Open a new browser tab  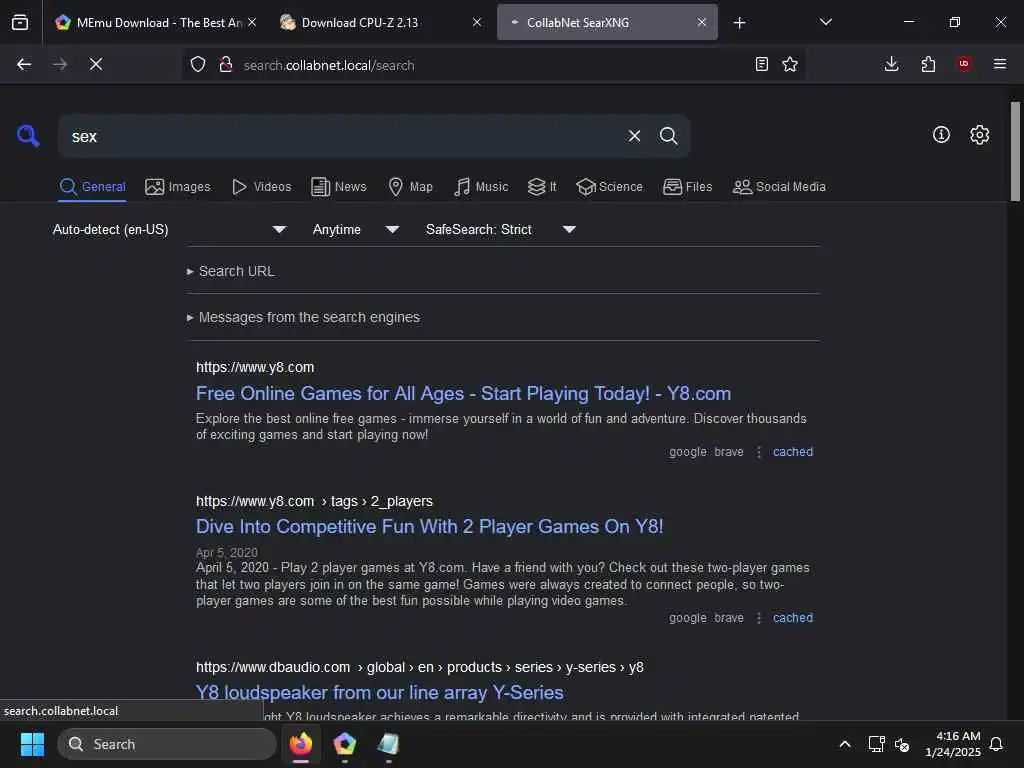(739, 23)
